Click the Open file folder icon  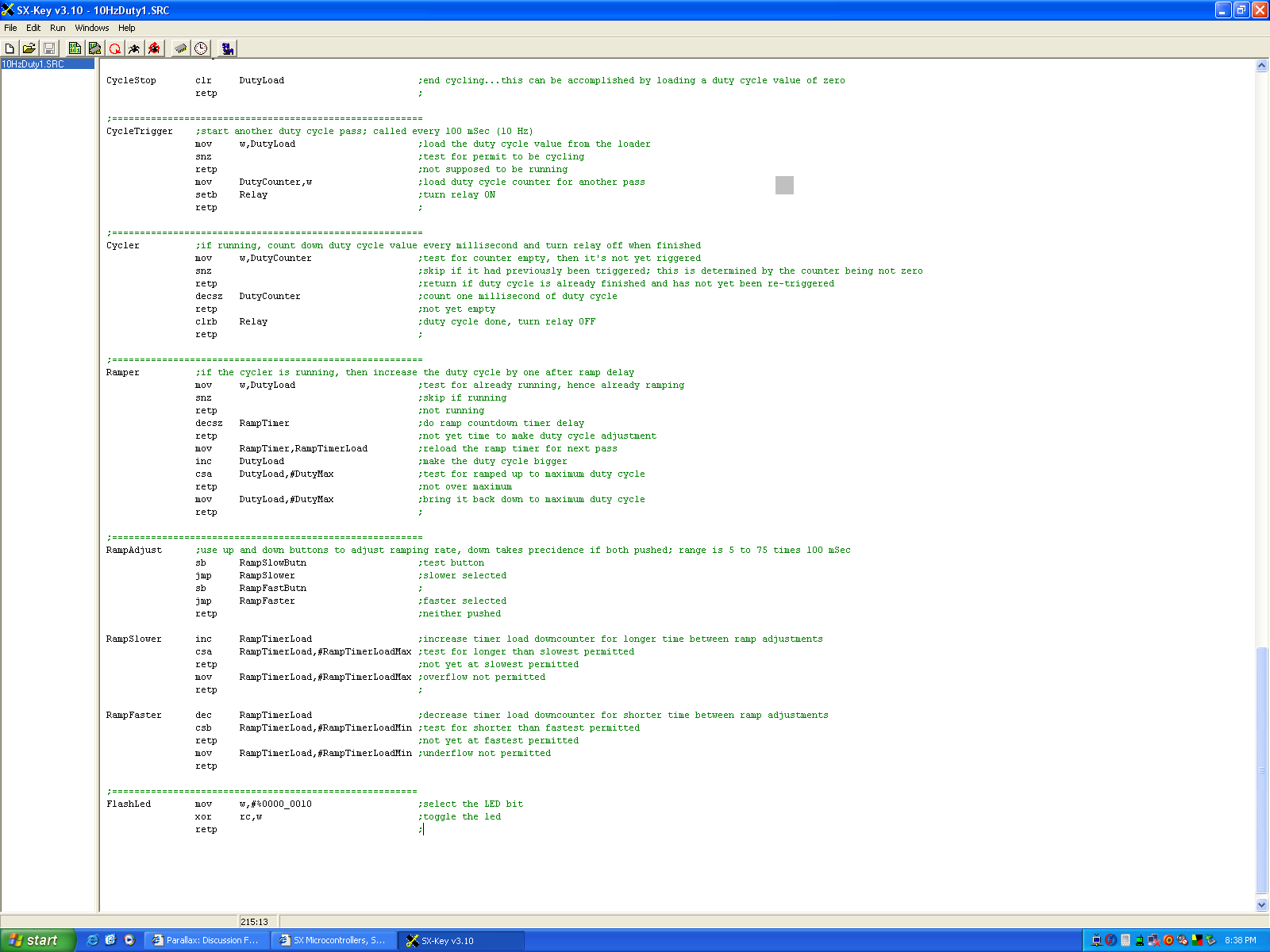29,48
